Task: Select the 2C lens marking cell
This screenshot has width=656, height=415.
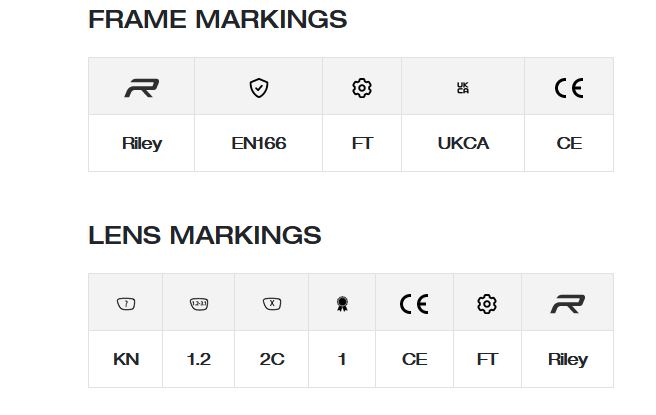Action: (x=272, y=359)
